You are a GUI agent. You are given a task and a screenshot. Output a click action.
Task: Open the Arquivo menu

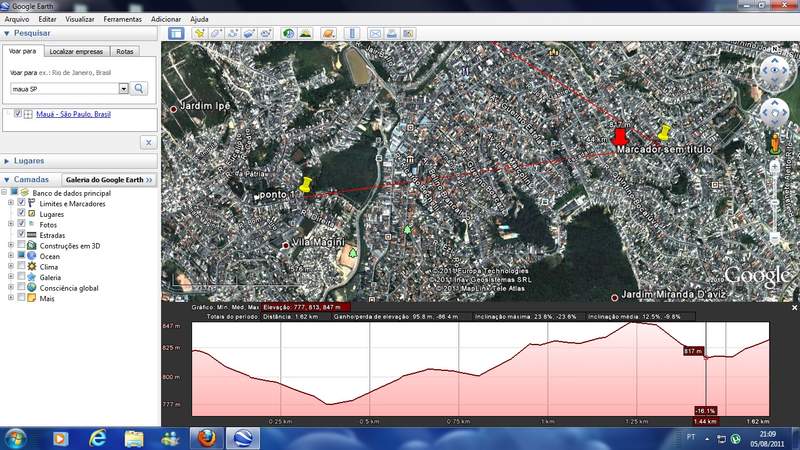click(17, 19)
